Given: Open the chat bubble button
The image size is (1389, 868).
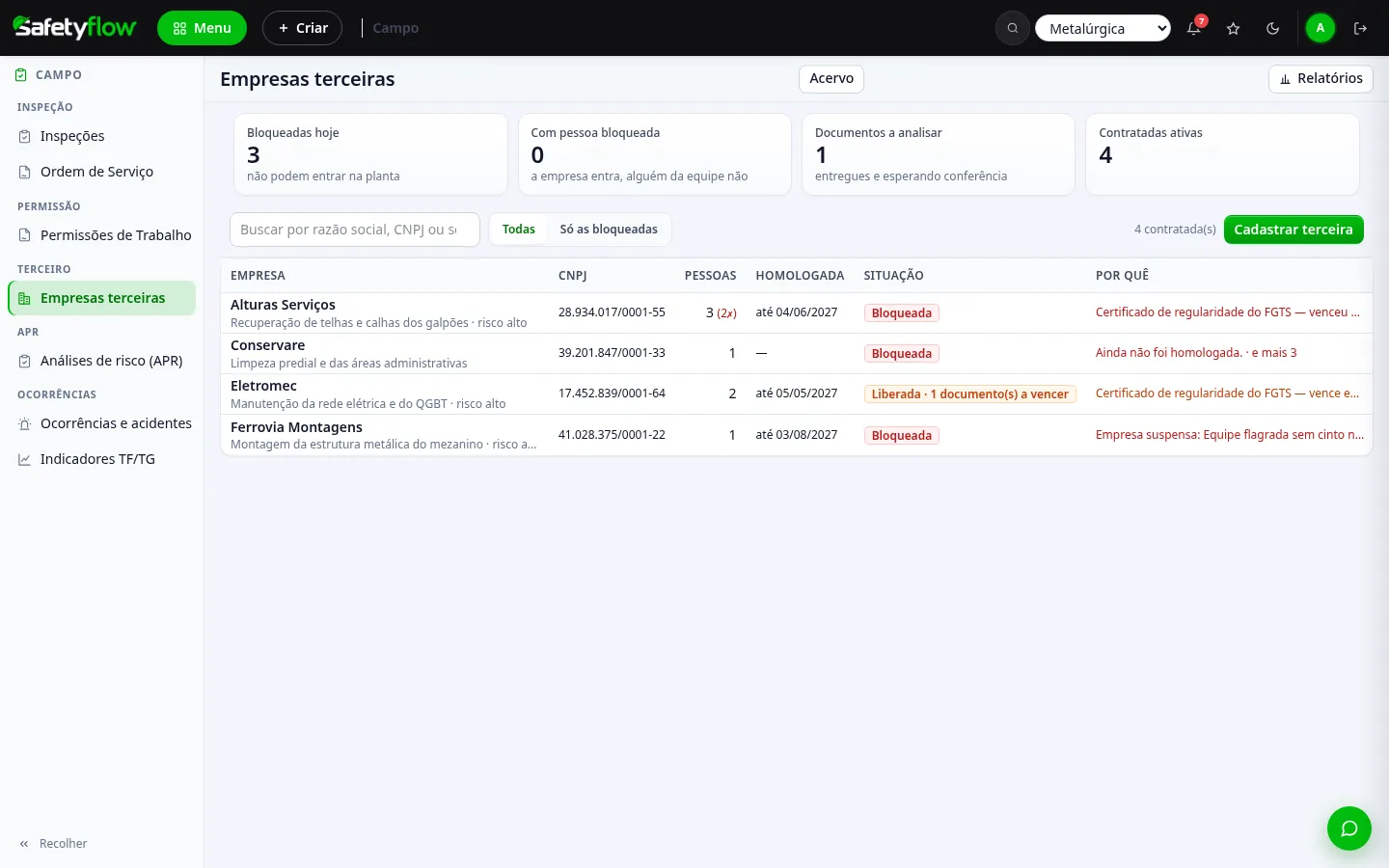Looking at the screenshot, I should (x=1349, y=828).
